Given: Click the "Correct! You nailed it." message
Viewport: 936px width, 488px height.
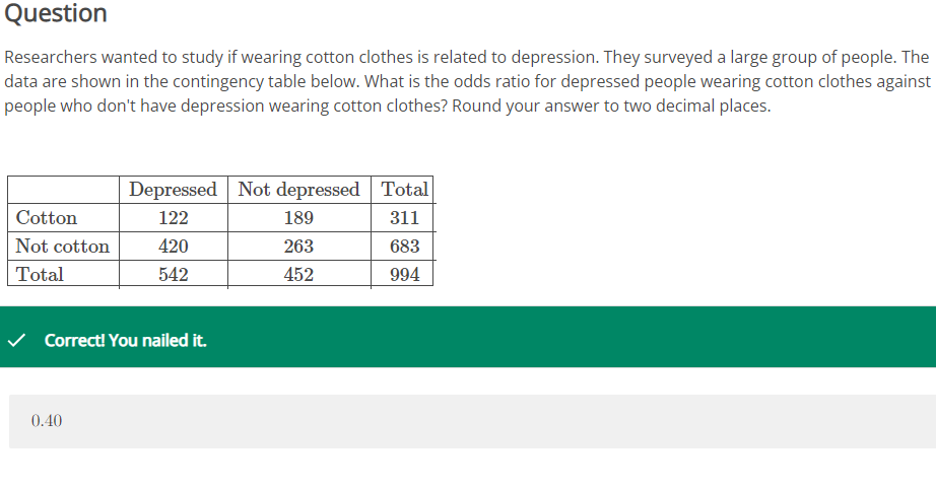Looking at the screenshot, I should tap(126, 340).
